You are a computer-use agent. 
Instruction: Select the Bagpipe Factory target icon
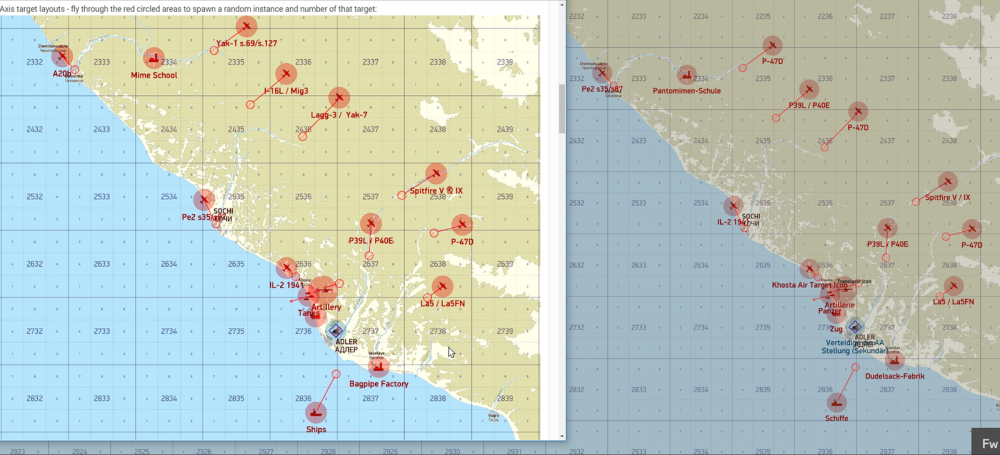pos(379,367)
